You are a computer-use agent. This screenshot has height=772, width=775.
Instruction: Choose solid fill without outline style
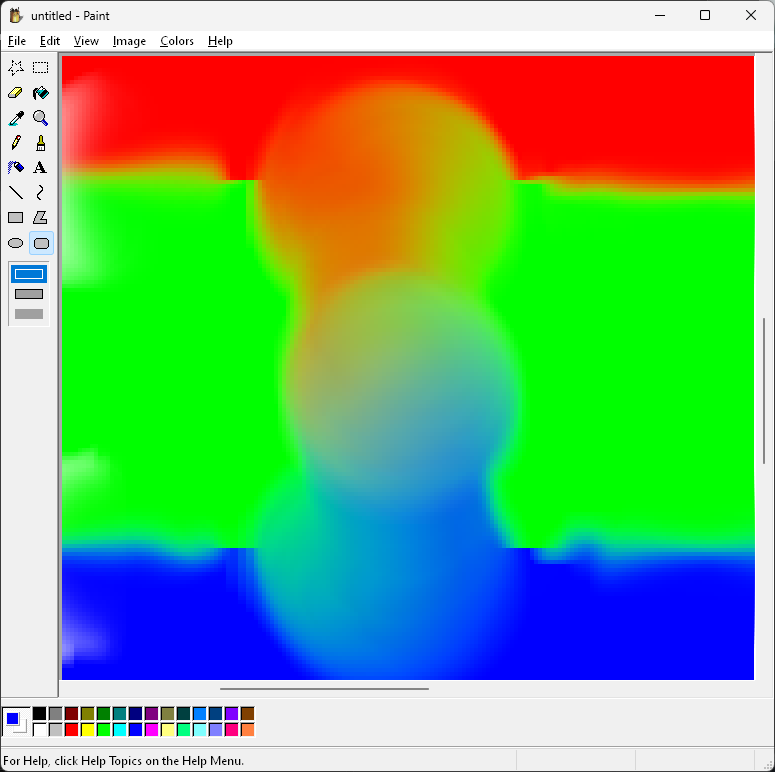point(29,314)
